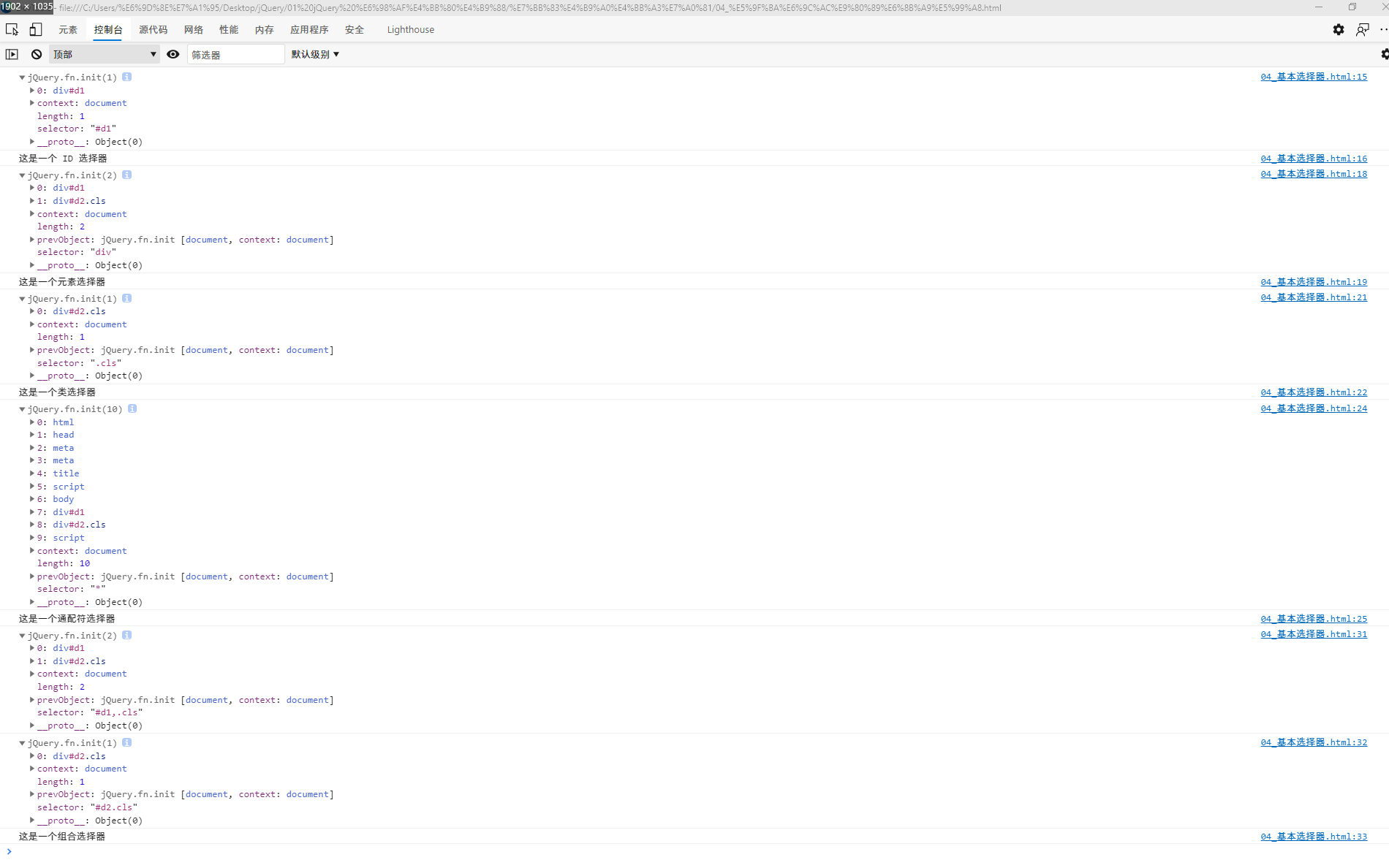Click selector value "#d1,.cls"
The image size is (1389, 868).
116,712
